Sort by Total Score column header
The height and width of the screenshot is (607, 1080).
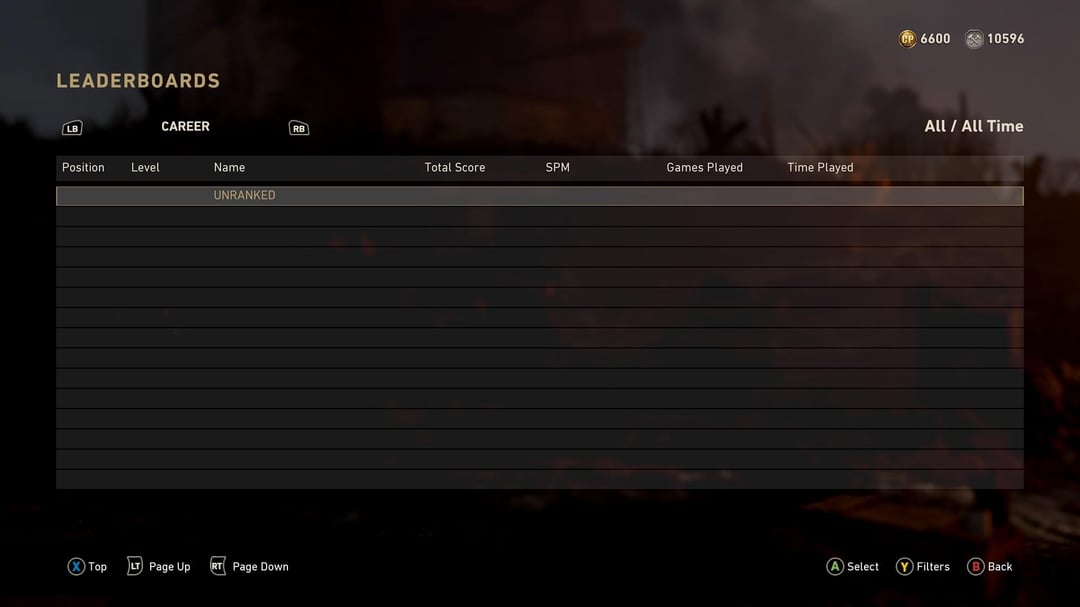coord(455,167)
